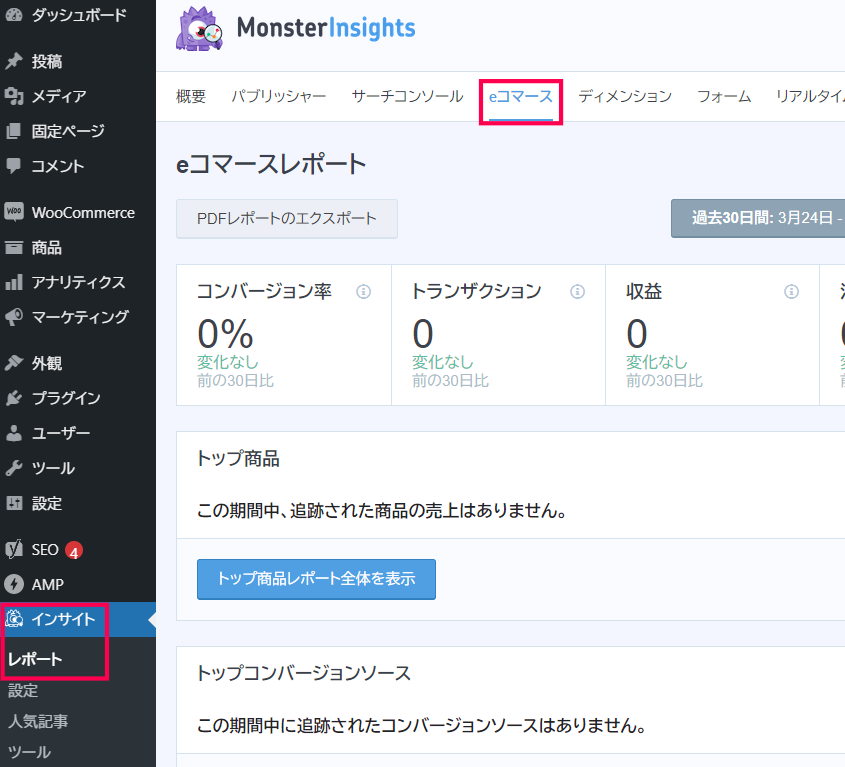Open 外観 menu item
Image resolution: width=845 pixels, height=767 pixels.
[47, 363]
